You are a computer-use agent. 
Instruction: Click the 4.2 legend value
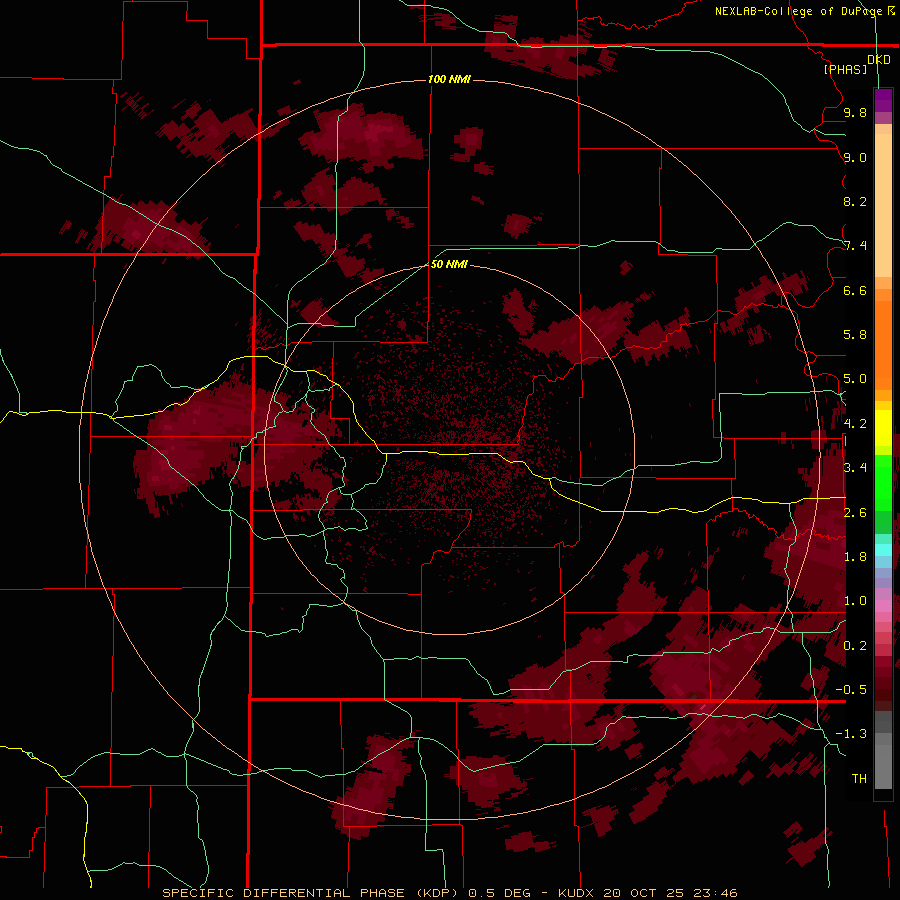(x=855, y=424)
